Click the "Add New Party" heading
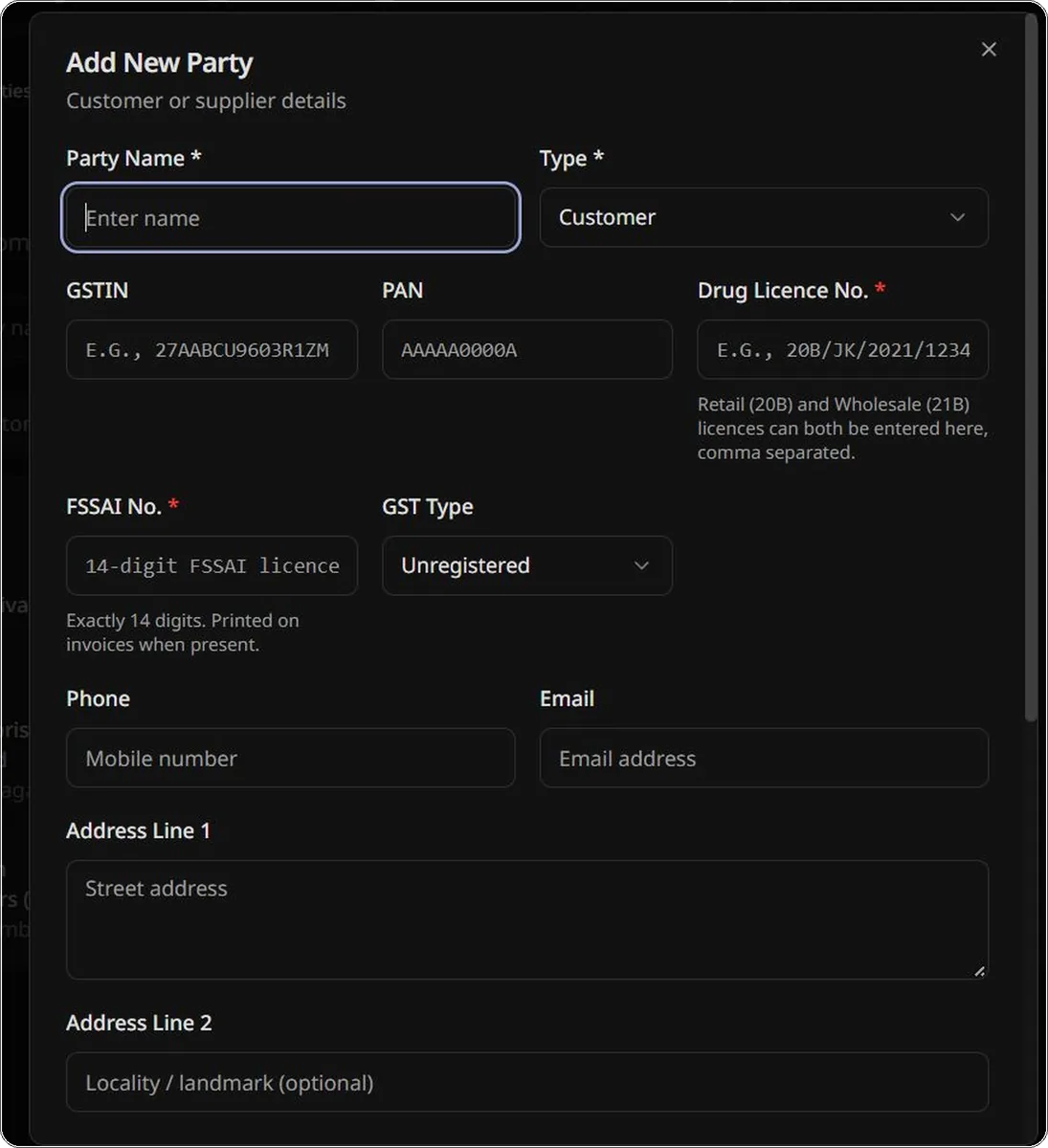The image size is (1048, 1148). (x=160, y=63)
